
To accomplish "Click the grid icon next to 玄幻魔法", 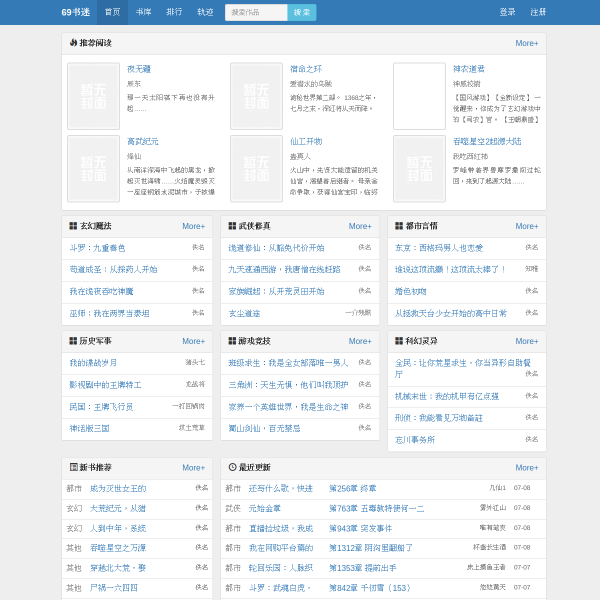I will click(x=73, y=226).
